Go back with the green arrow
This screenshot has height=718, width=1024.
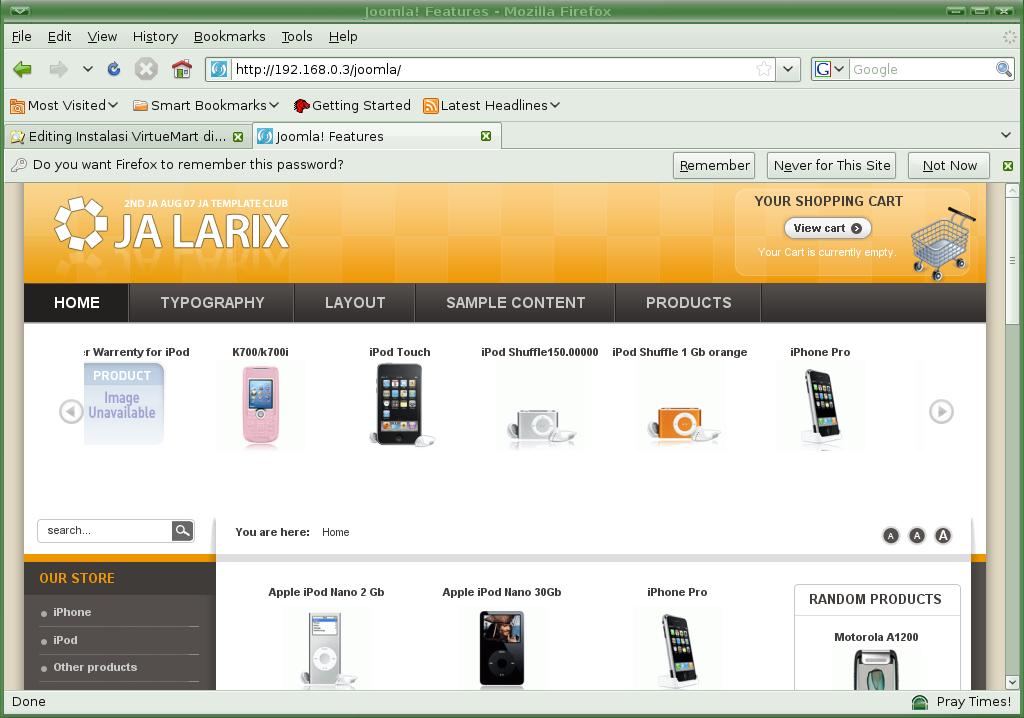pyautogui.click(x=23, y=69)
